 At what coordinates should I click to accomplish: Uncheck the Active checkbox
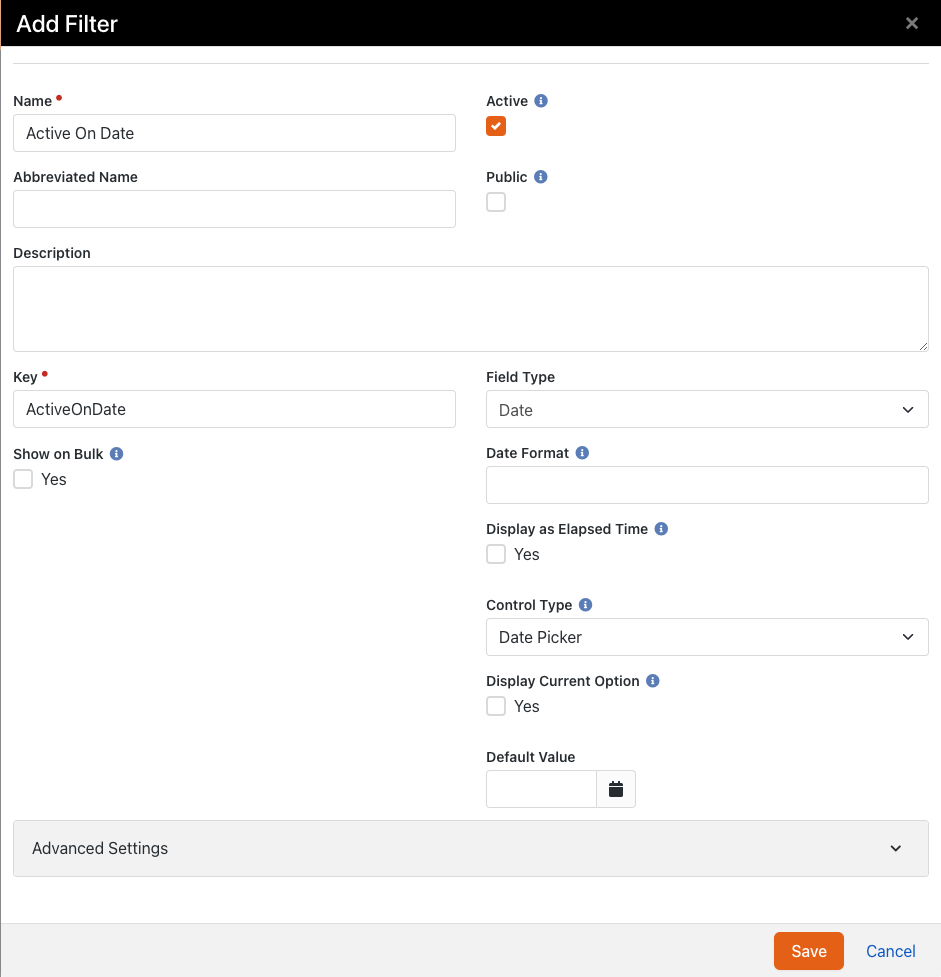click(x=496, y=126)
